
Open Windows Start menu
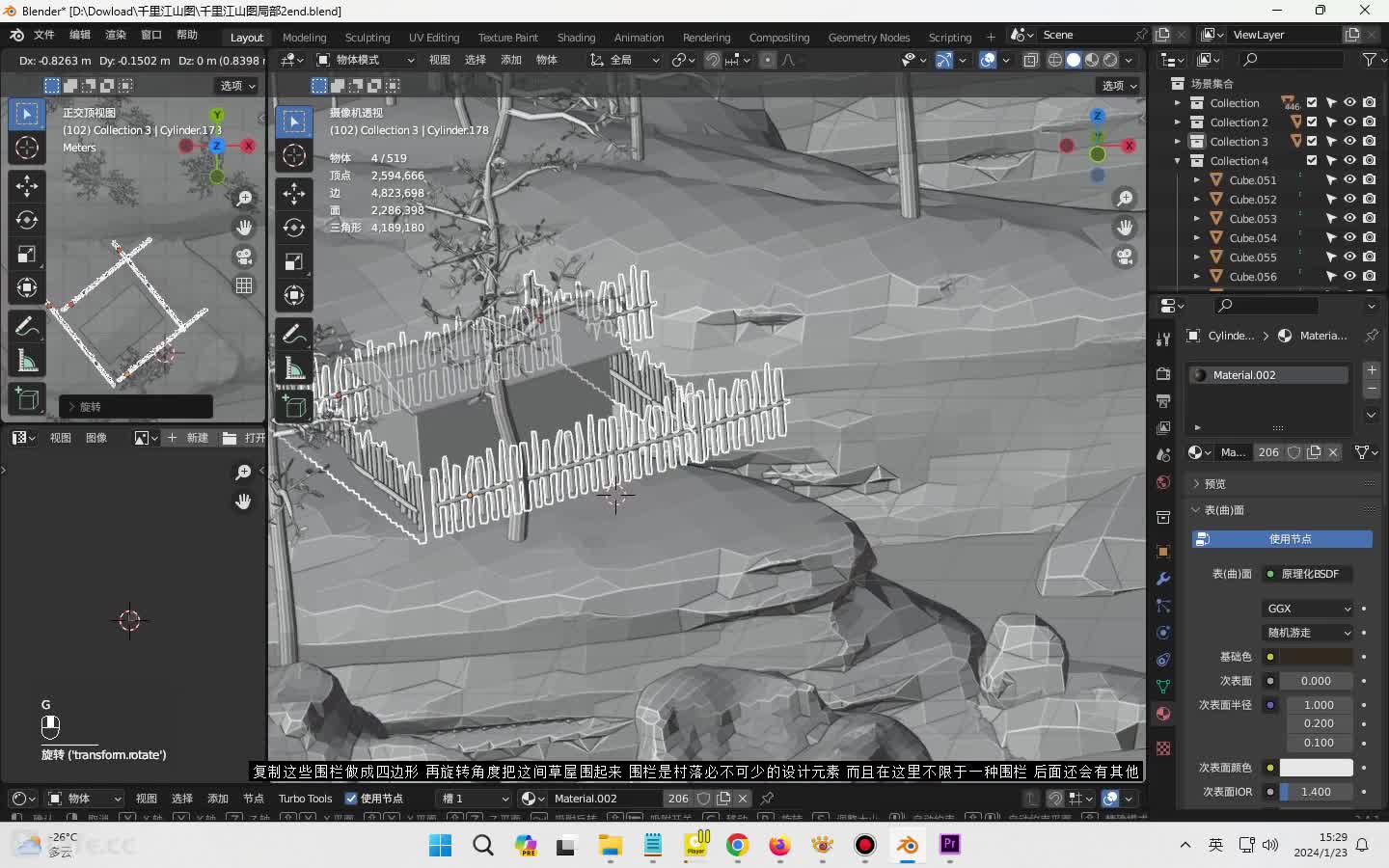click(440, 845)
